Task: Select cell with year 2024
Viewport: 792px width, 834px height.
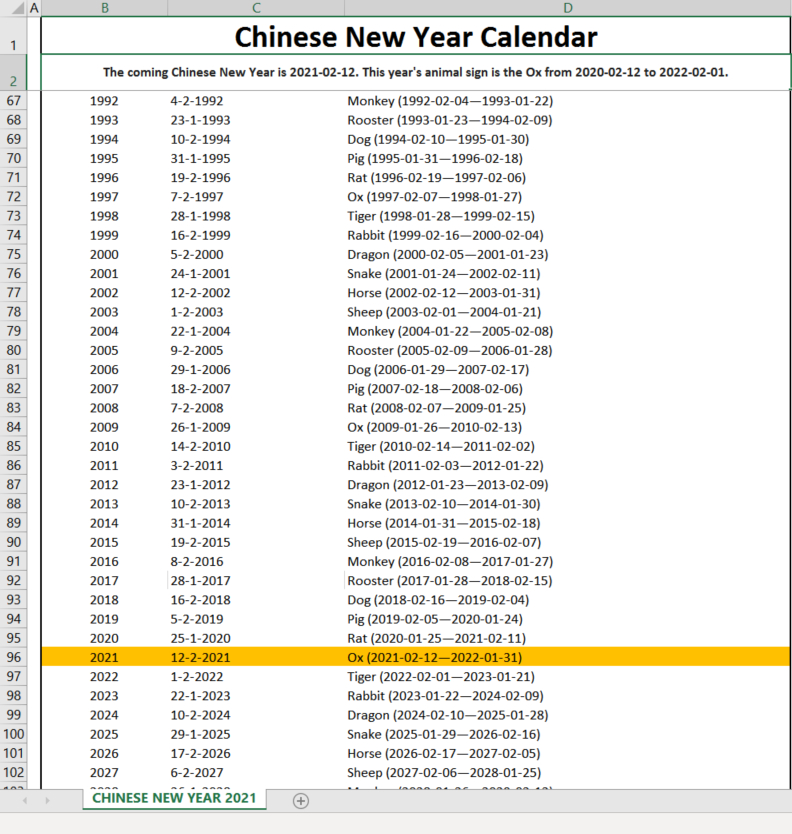Action: (x=104, y=714)
